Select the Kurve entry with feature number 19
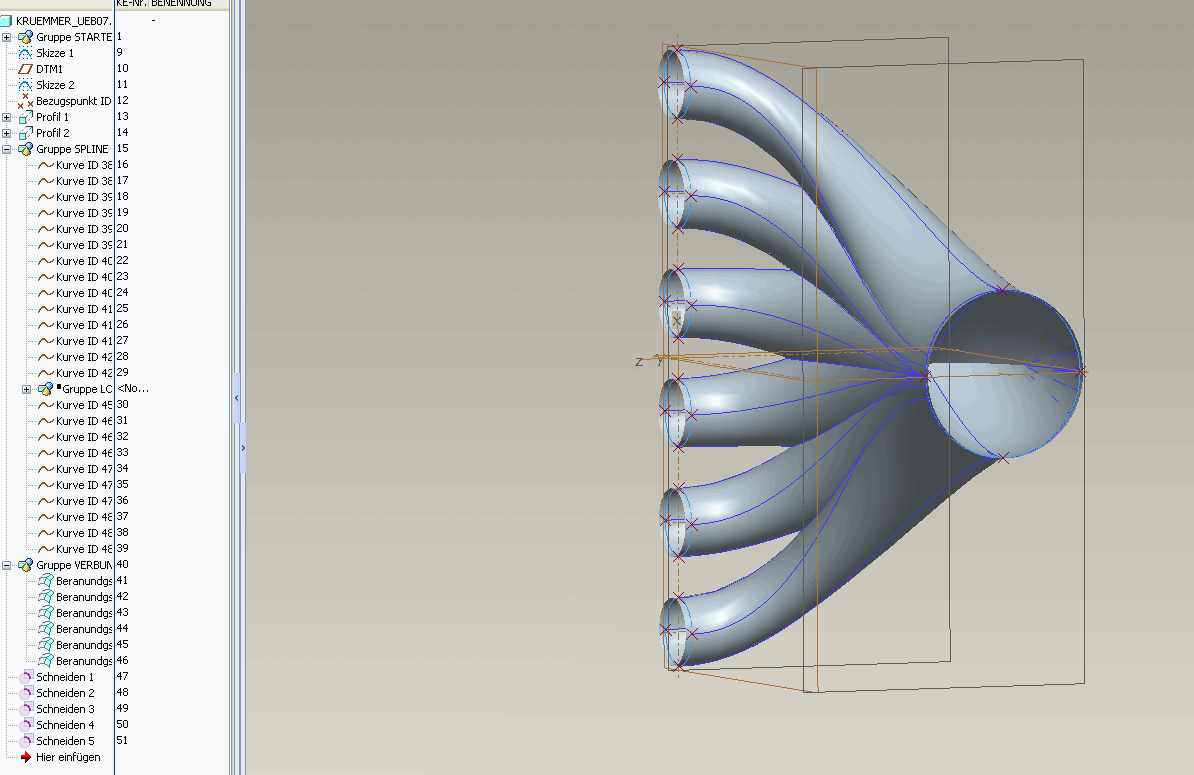 point(84,213)
